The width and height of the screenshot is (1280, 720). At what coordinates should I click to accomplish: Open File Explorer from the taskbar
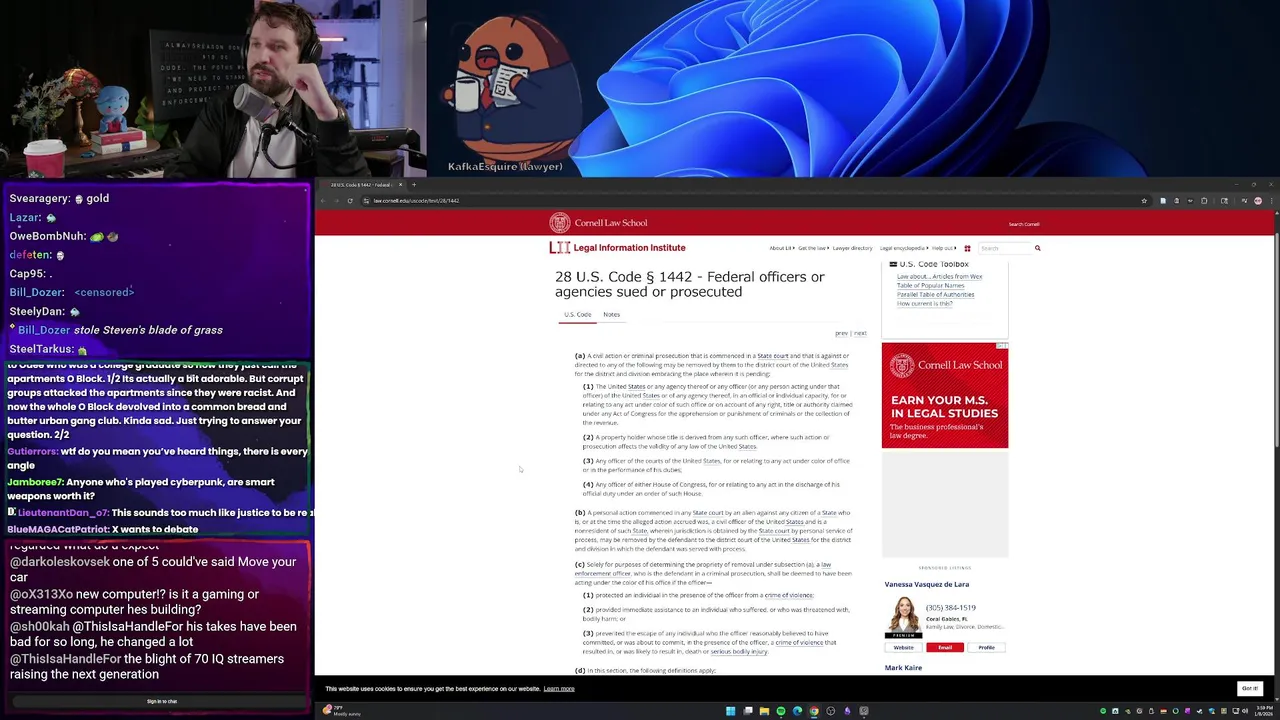(x=764, y=711)
